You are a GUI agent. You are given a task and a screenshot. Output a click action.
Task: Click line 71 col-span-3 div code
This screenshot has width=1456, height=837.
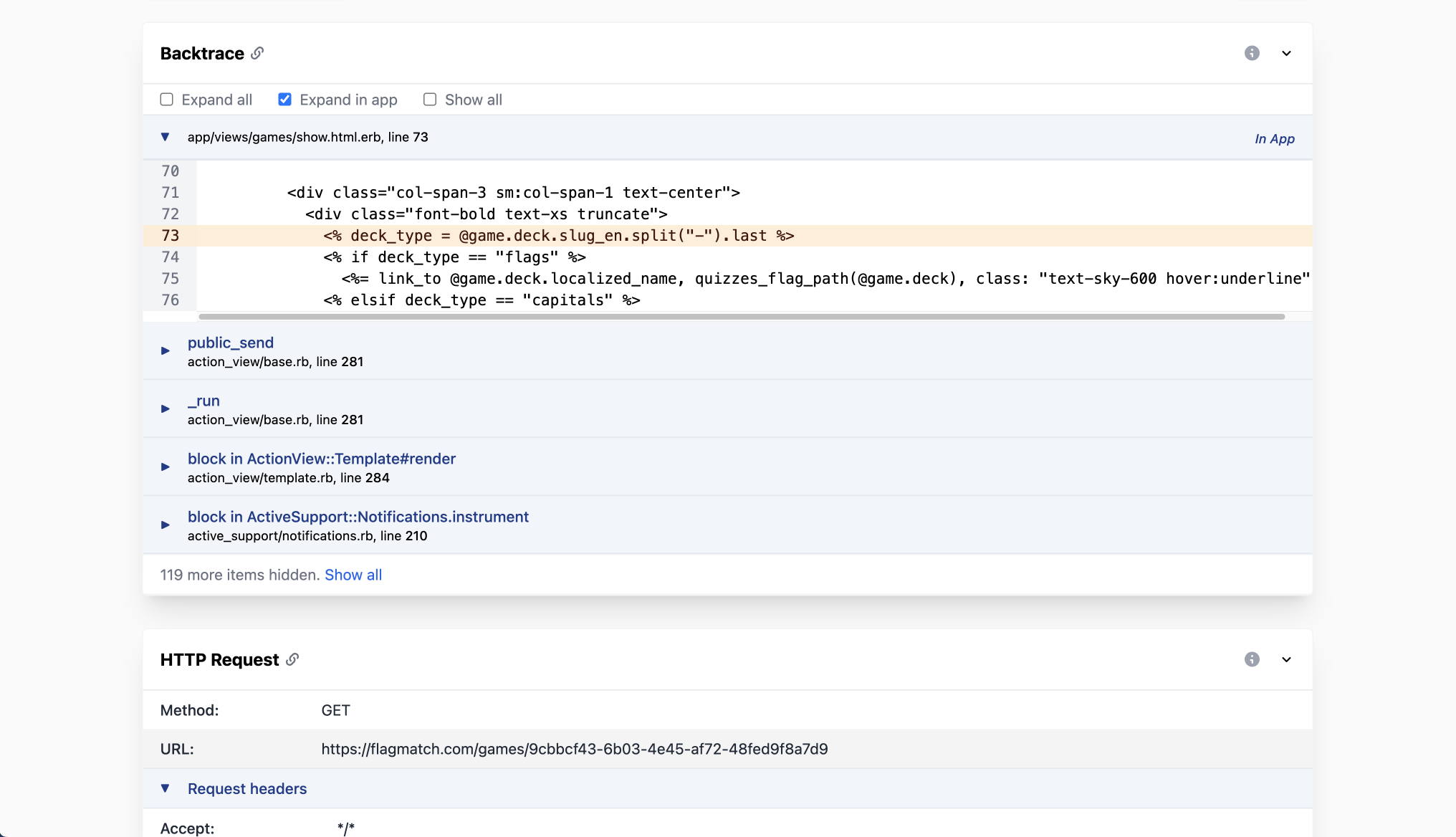(x=514, y=193)
